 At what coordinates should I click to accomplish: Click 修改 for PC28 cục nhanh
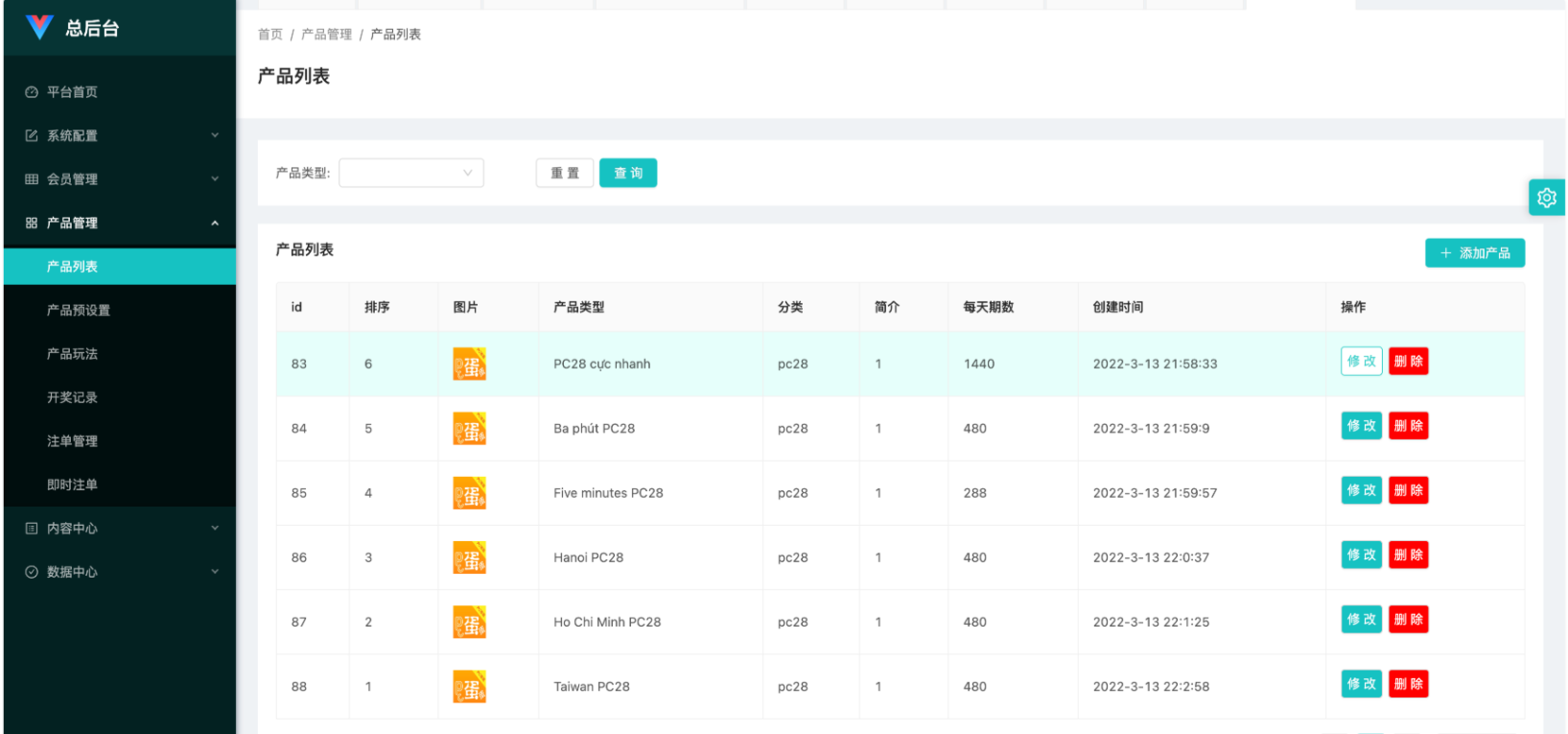pyautogui.click(x=1362, y=362)
